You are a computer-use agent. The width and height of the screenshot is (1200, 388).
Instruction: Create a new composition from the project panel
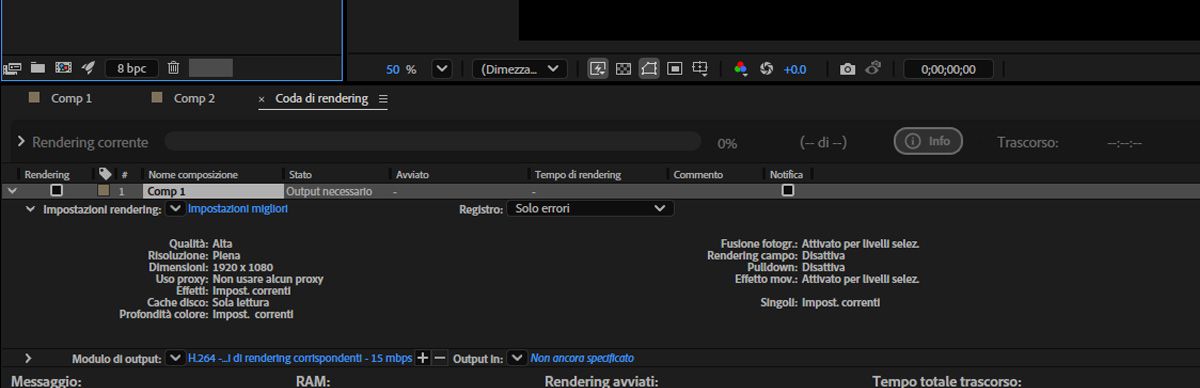click(63, 68)
